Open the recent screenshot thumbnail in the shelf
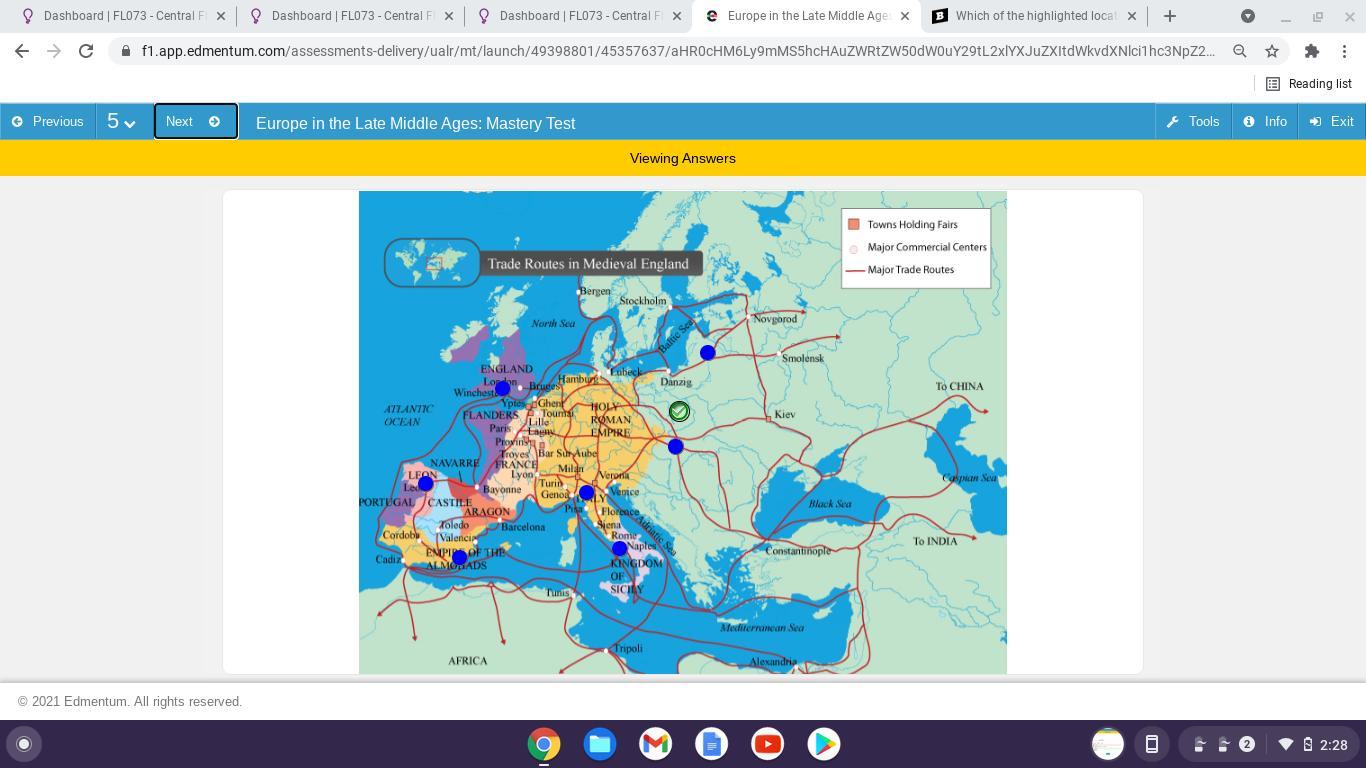This screenshot has height=768, width=1366. point(1108,744)
